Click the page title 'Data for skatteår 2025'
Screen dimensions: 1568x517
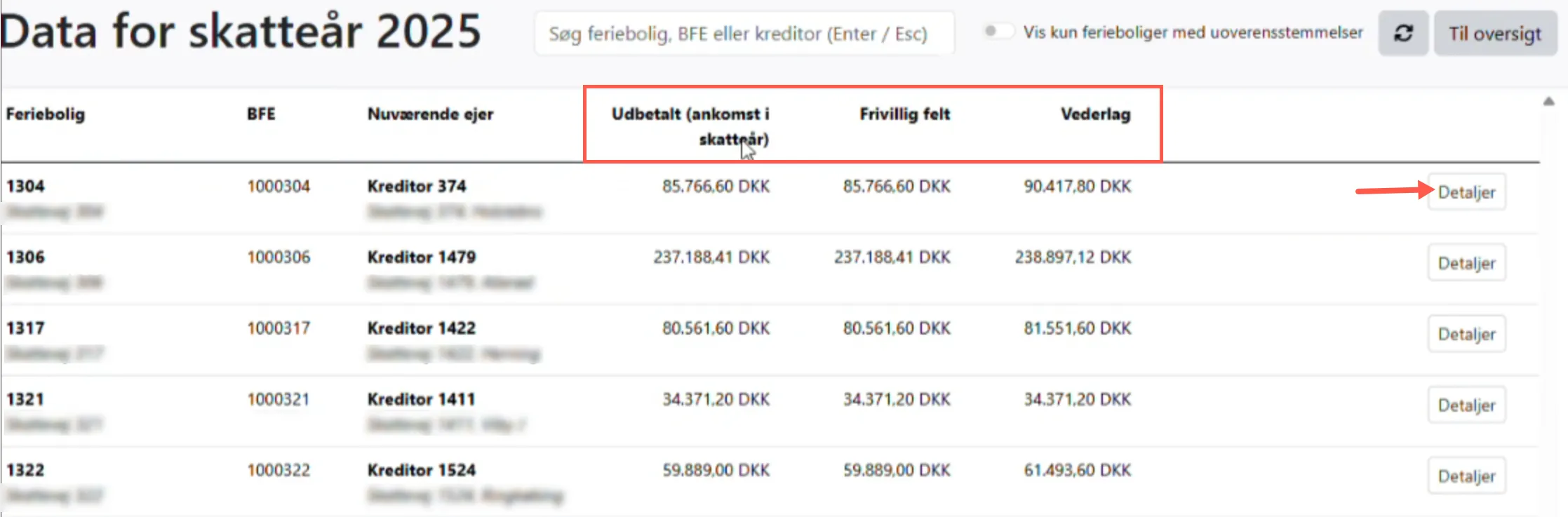[x=242, y=29]
